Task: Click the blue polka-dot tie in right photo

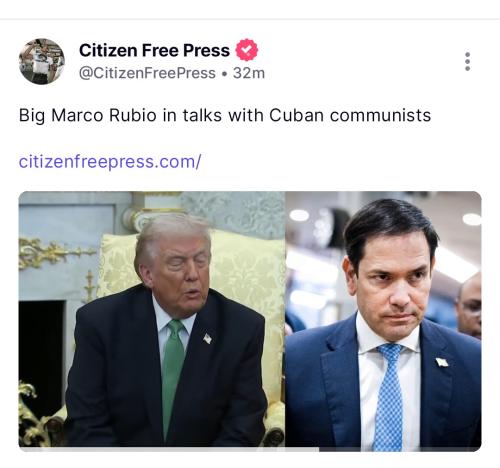Action: coord(389,397)
